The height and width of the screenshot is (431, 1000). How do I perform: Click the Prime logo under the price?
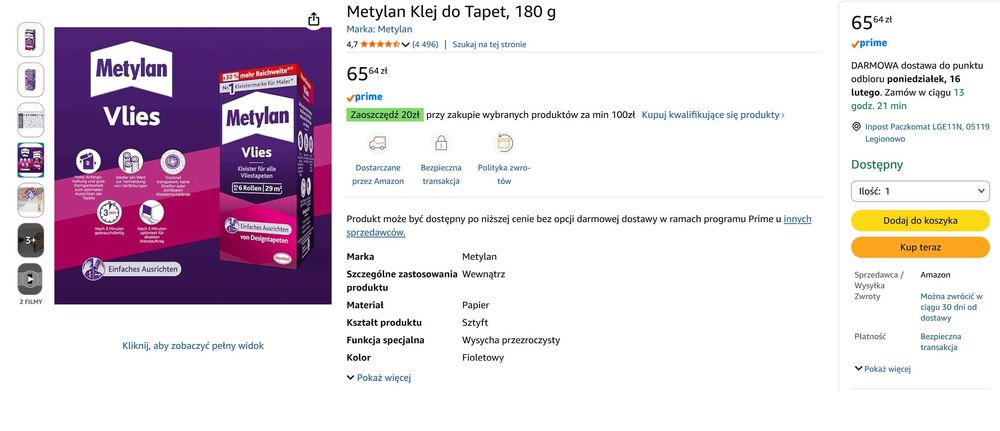tap(364, 97)
